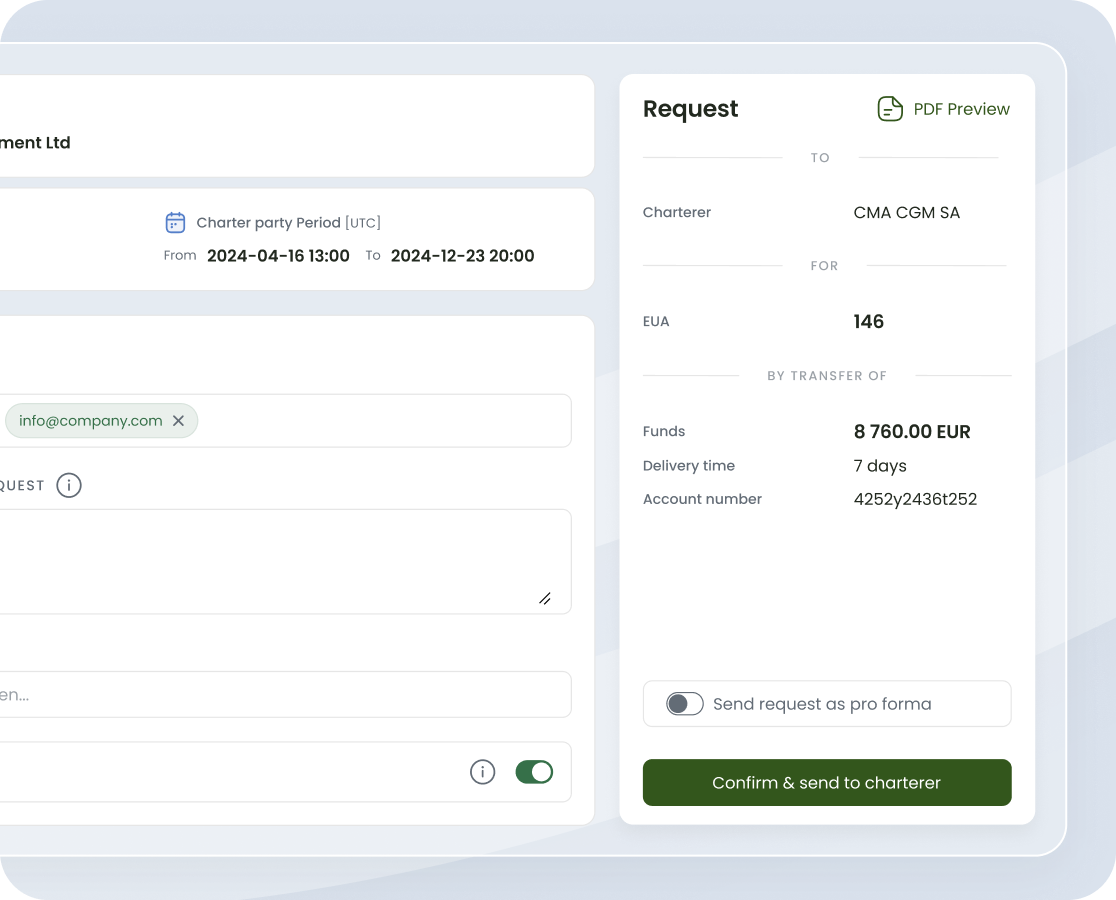
Task: Enable Send request as pro forma
Action: [685, 704]
